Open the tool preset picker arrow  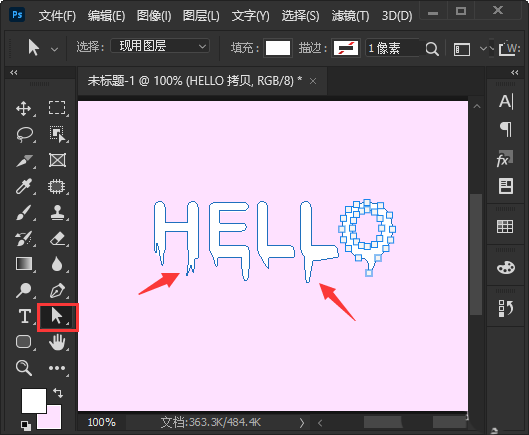tap(54, 49)
